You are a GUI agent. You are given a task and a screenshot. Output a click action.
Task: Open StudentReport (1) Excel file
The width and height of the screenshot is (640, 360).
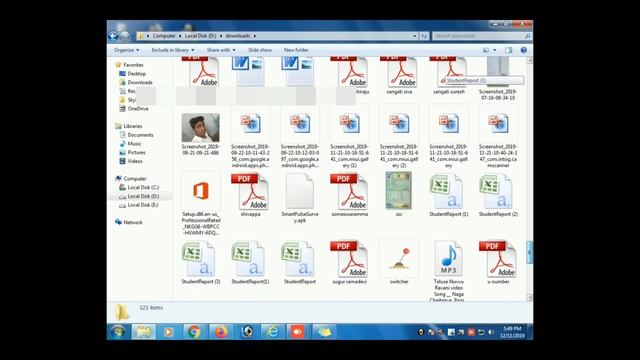point(448,195)
